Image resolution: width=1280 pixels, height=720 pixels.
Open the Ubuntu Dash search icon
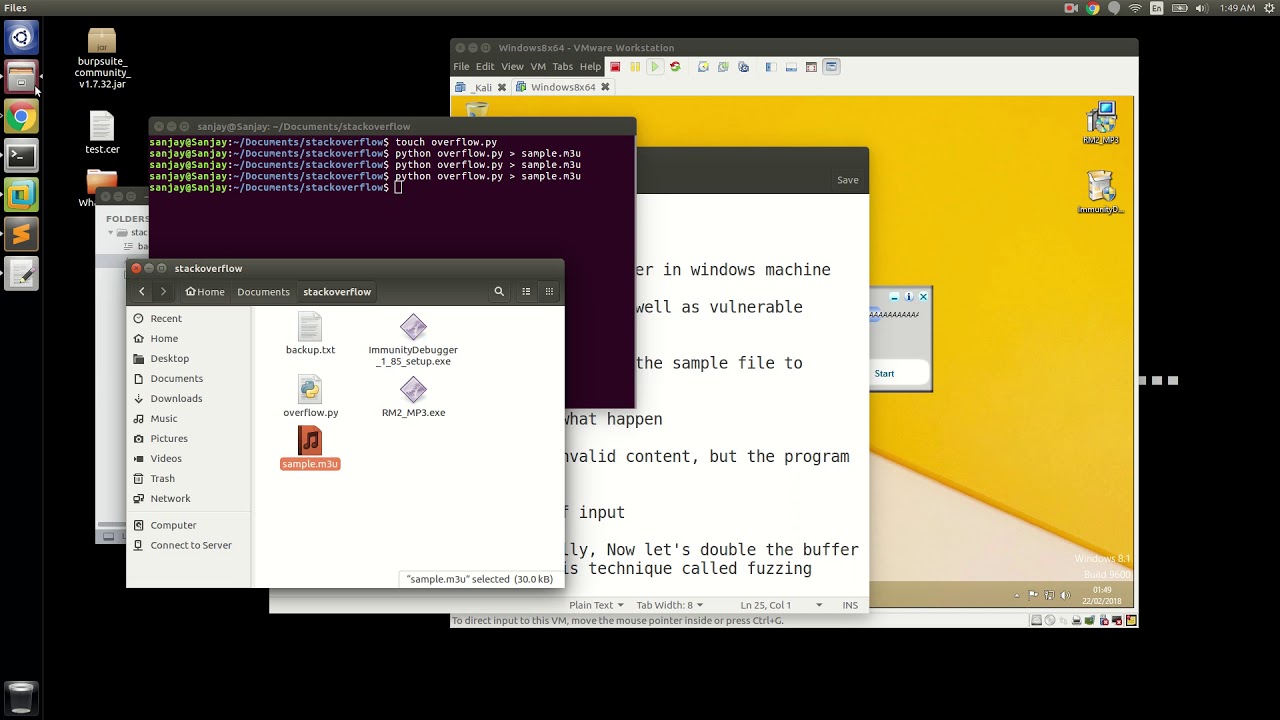pos(21,38)
